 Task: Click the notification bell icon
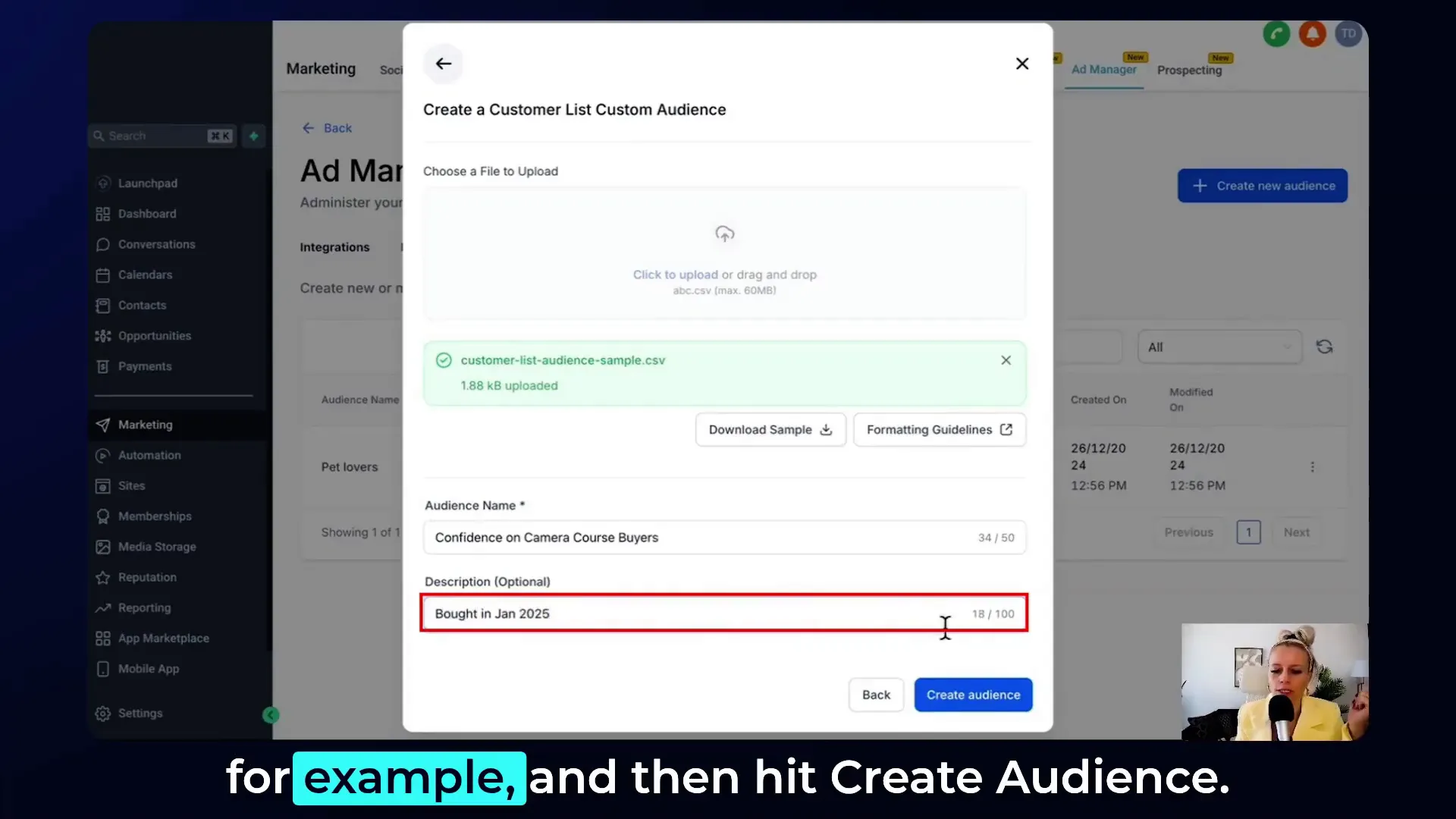point(1313,33)
